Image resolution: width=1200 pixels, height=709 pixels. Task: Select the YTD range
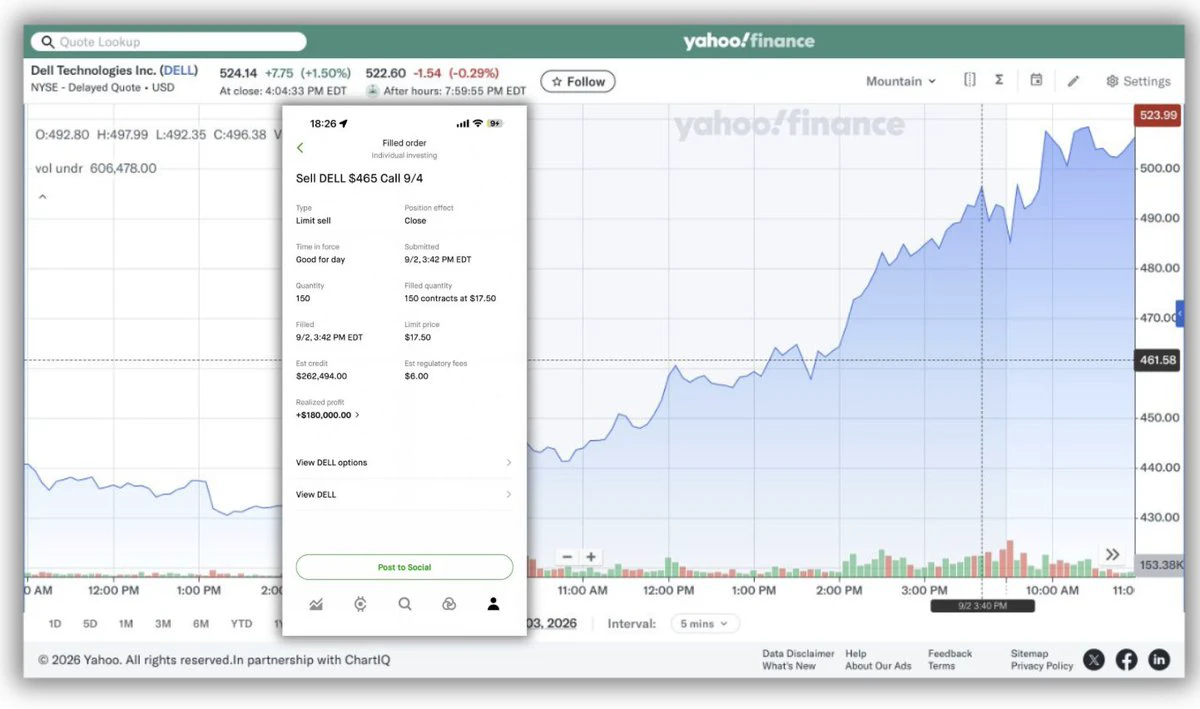point(241,624)
